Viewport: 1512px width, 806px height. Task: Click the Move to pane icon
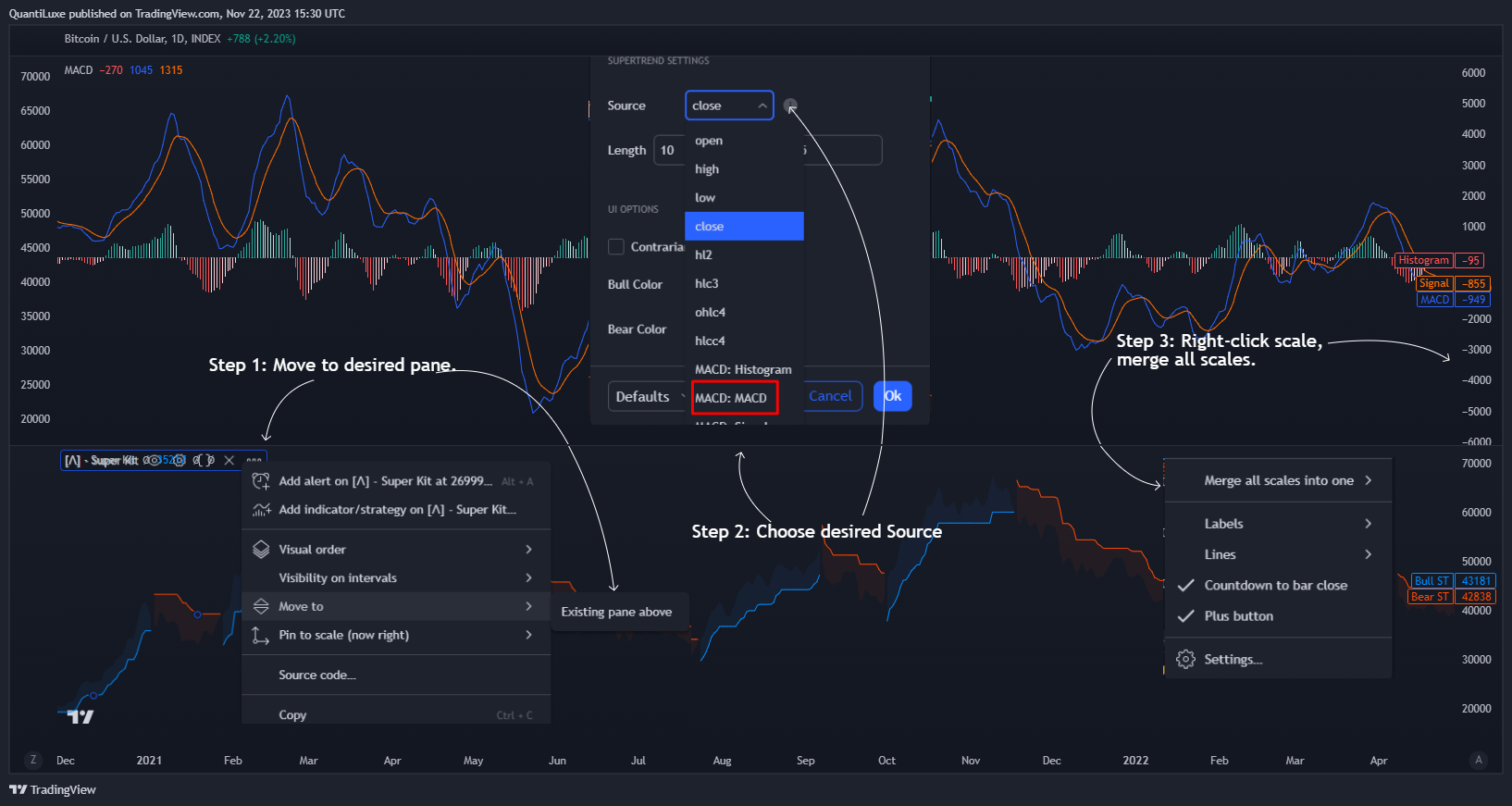click(x=261, y=606)
